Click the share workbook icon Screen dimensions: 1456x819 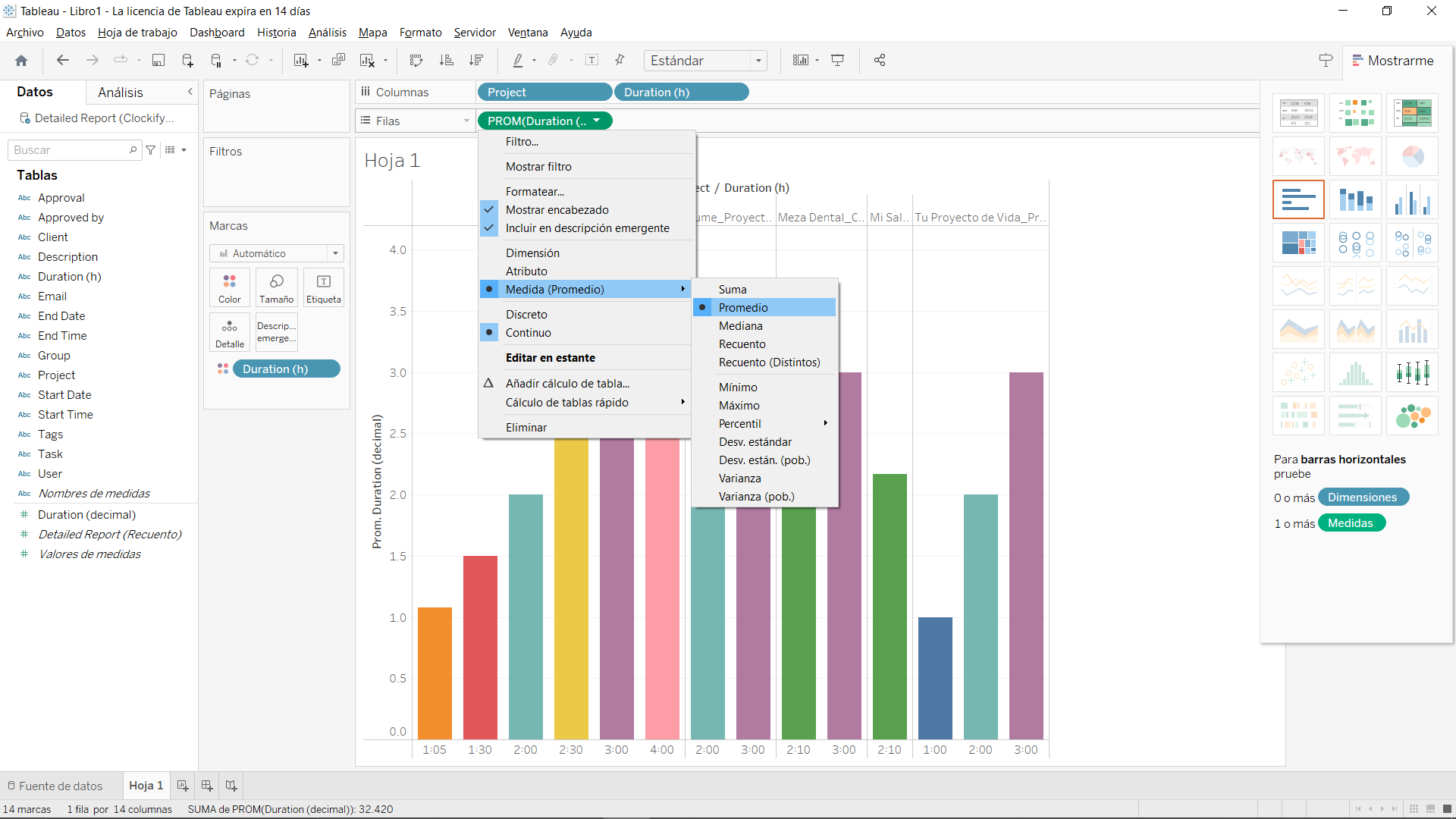point(880,60)
